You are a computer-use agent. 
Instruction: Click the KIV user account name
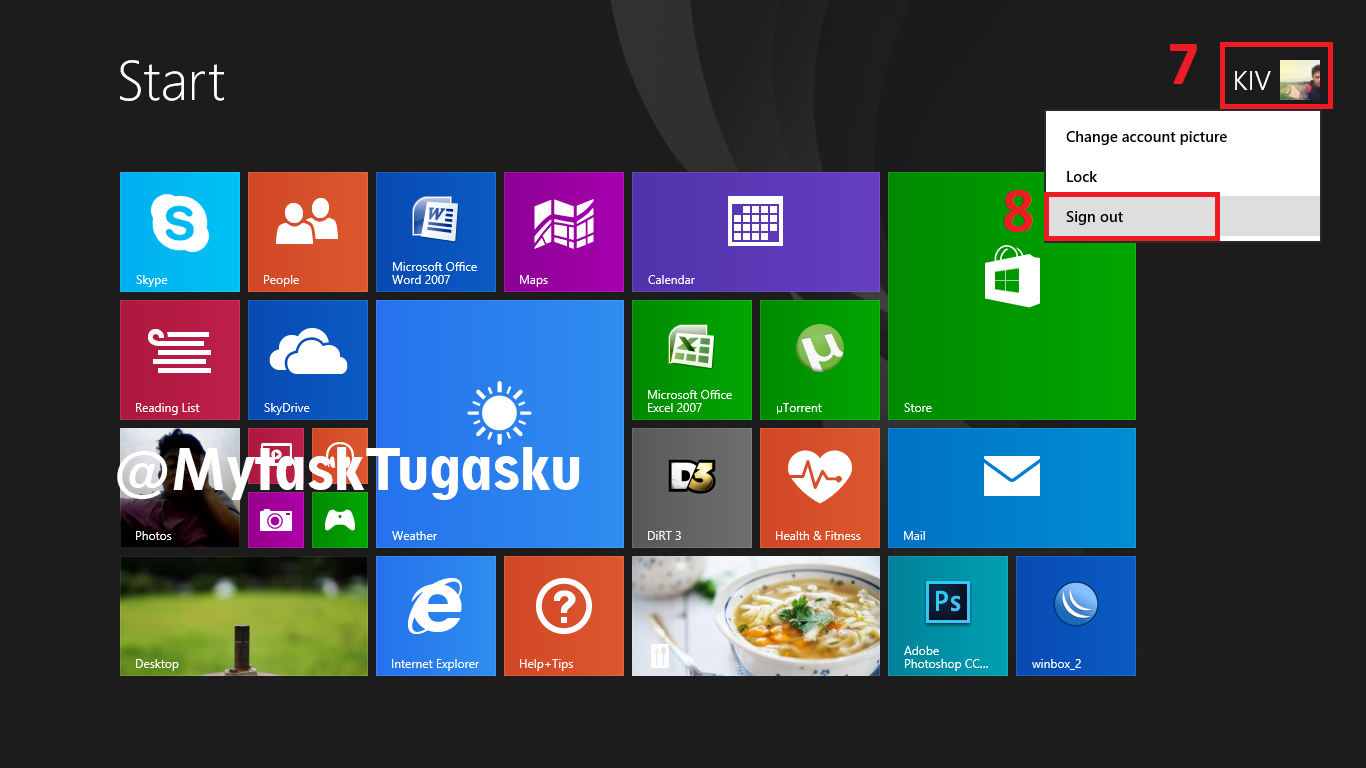pos(1252,81)
